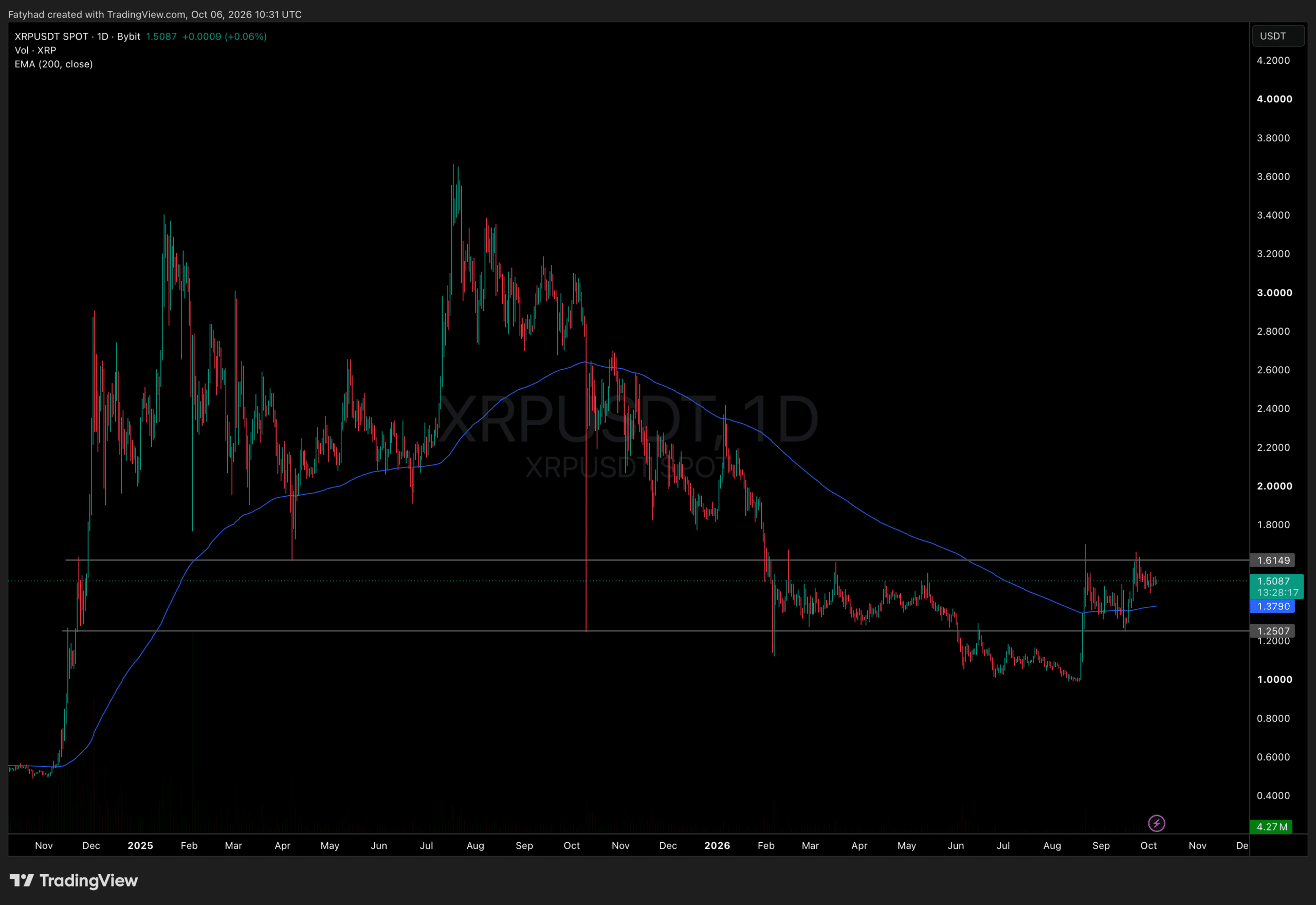The height and width of the screenshot is (905, 1316).
Task: Click the blue 1.3790 EMA price label
Action: (x=1273, y=606)
